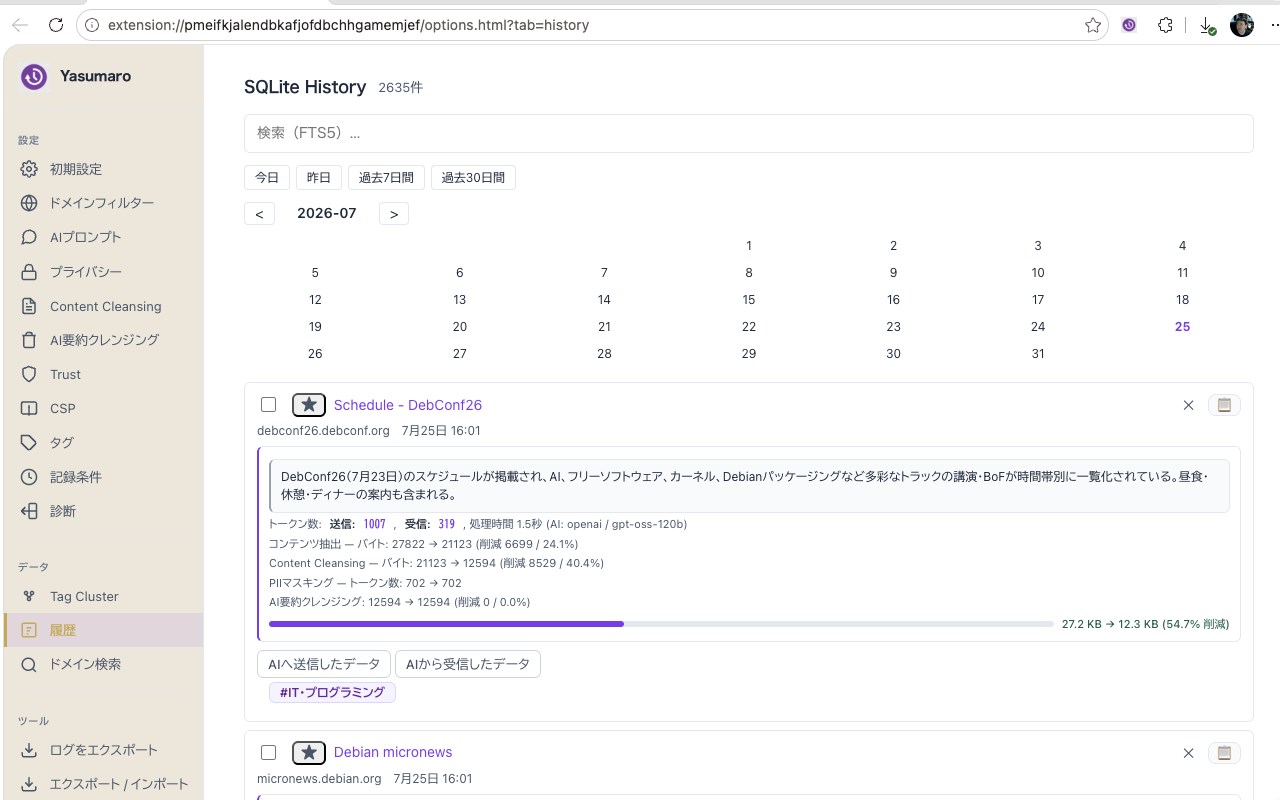The image size is (1280, 800).
Task: Copy the Debian micronews entry via clipboard icon
Action: click(1224, 752)
